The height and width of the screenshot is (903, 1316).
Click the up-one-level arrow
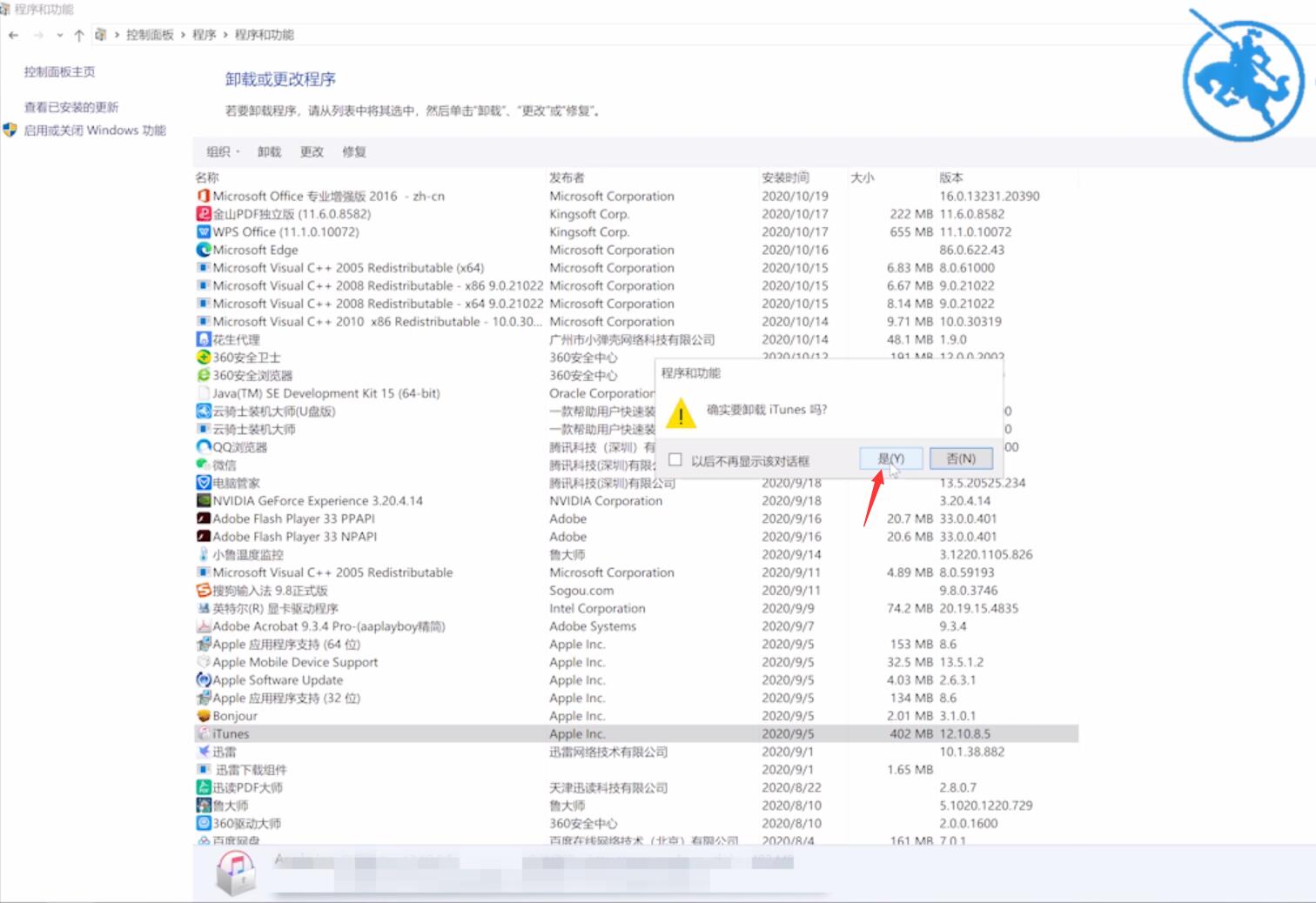pos(79,35)
